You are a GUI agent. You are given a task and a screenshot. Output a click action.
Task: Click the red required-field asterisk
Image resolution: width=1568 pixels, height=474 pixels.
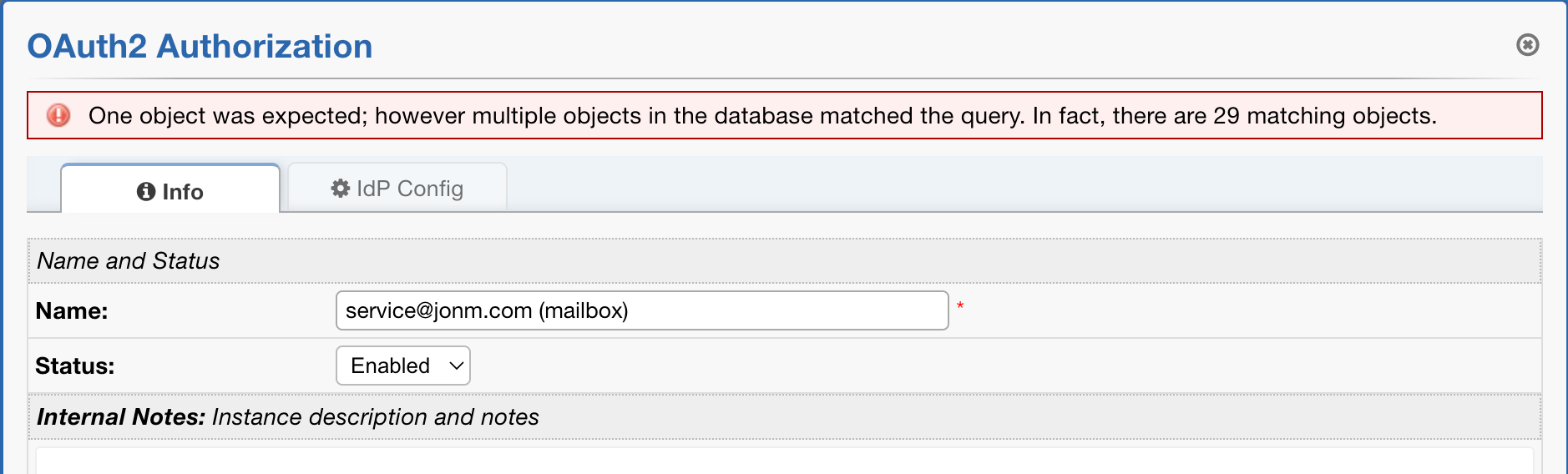point(960,306)
